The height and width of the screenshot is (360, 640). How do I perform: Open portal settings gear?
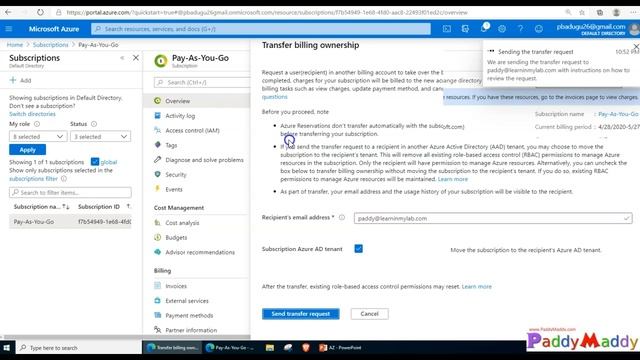[x=502, y=29]
